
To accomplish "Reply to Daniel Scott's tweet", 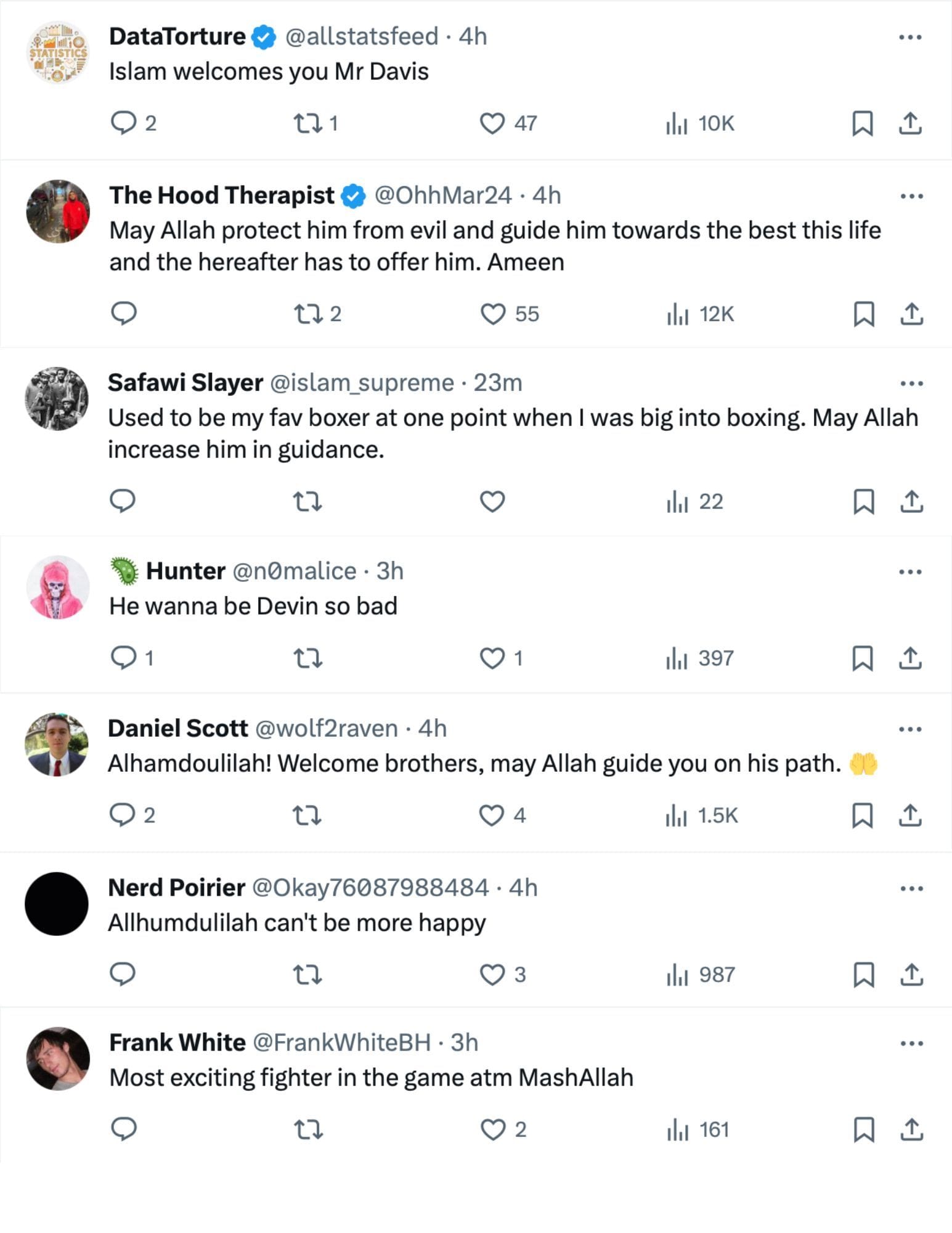I will pyautogui.click(x=122, y=815).
